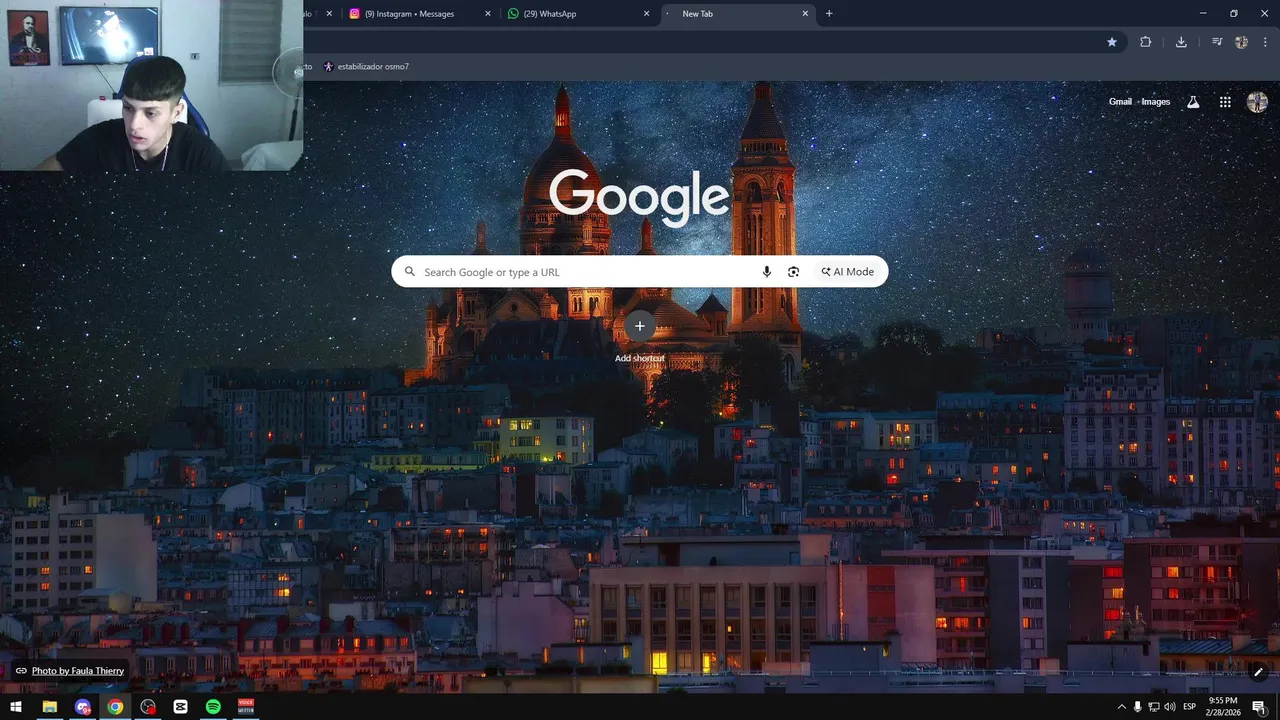Open a new tab with the plus button
Screen dimensions: 1280x720
coord(829,14)
